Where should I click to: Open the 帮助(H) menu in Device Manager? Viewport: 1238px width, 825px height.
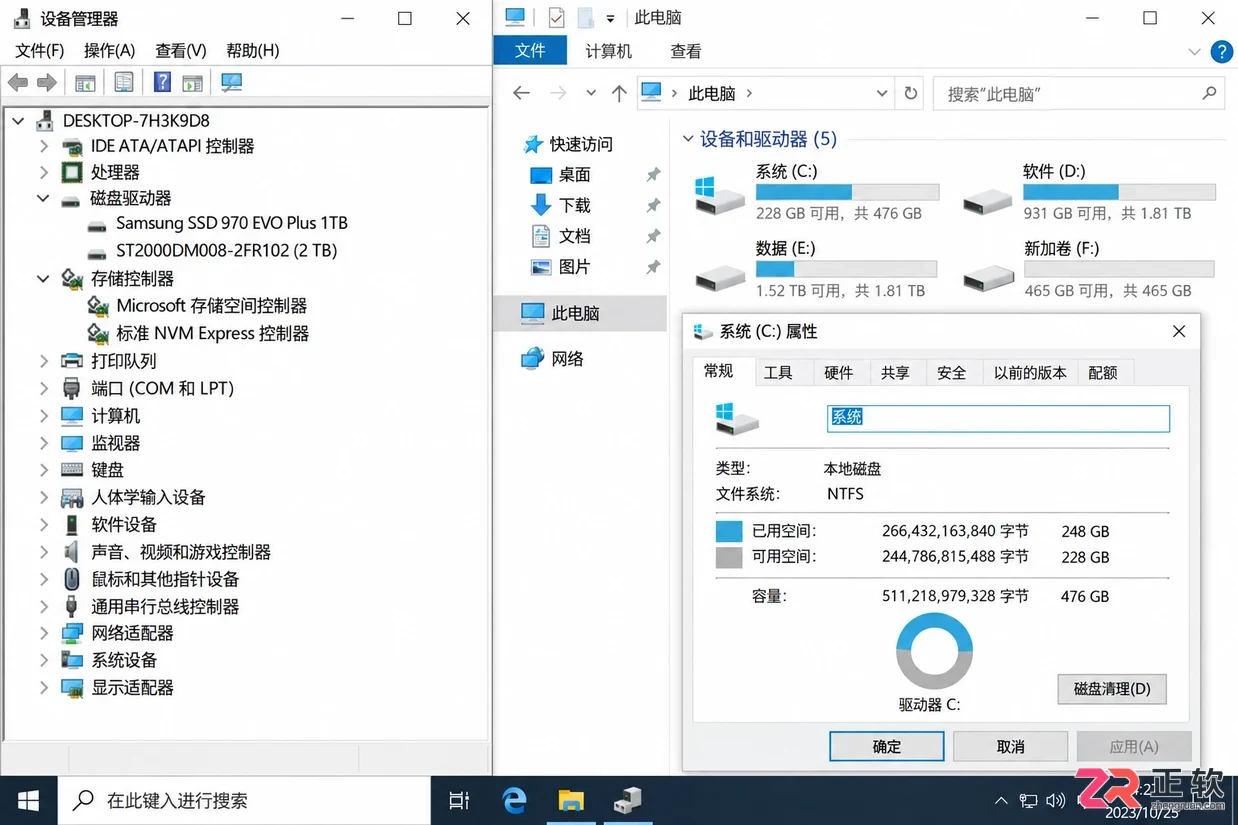click(253, 50)
